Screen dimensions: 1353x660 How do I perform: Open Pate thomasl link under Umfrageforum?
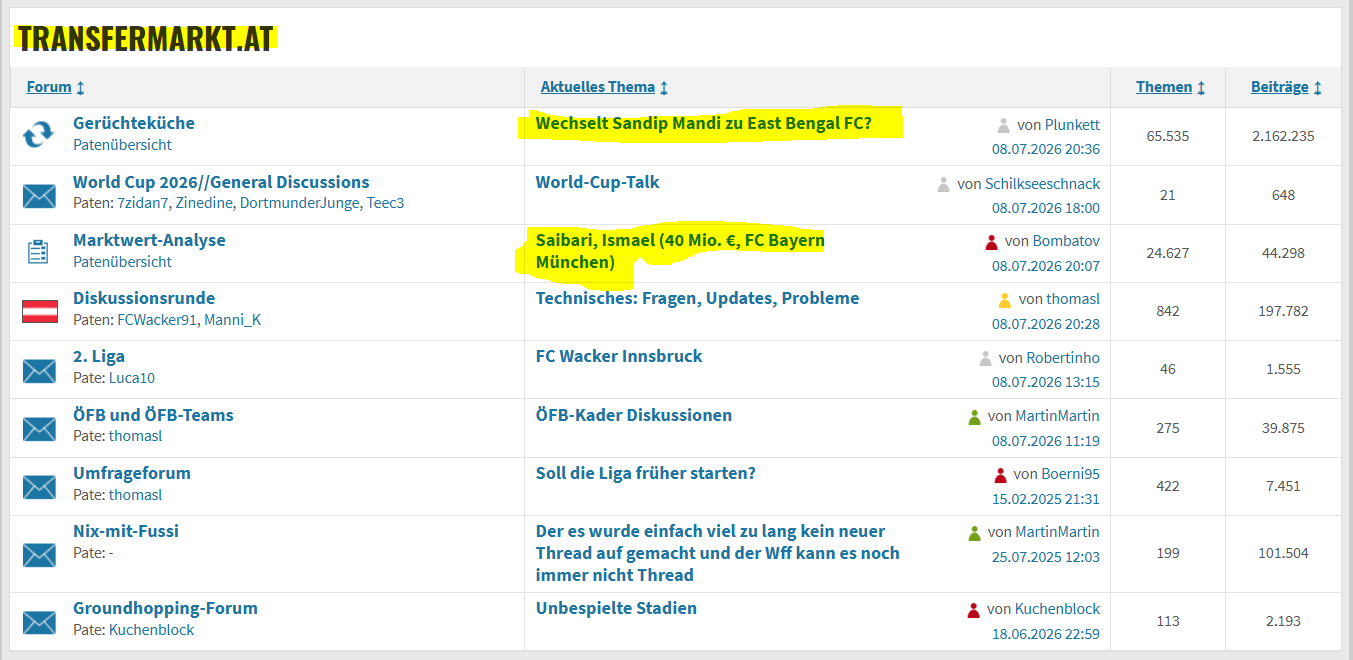point(135,495)
